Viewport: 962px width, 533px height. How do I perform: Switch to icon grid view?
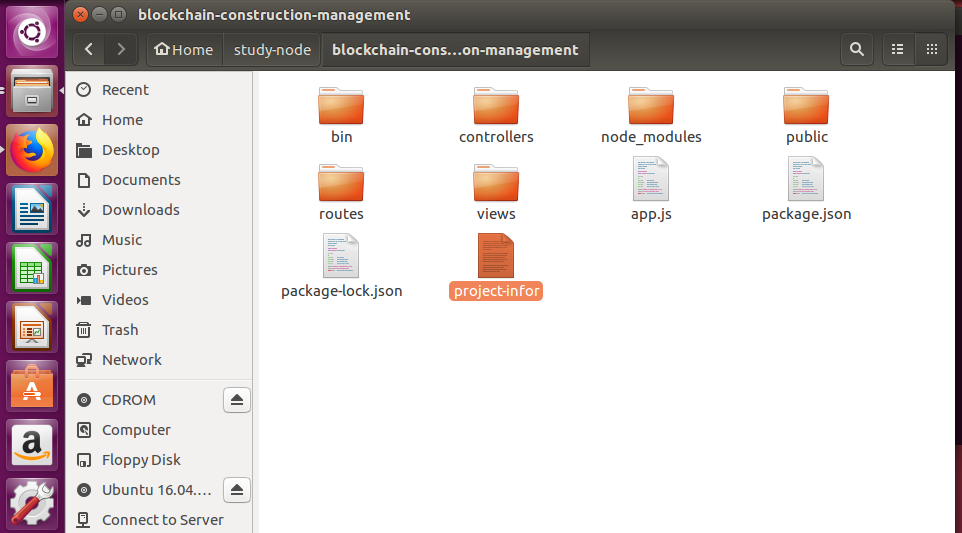(x=931, y=50)
